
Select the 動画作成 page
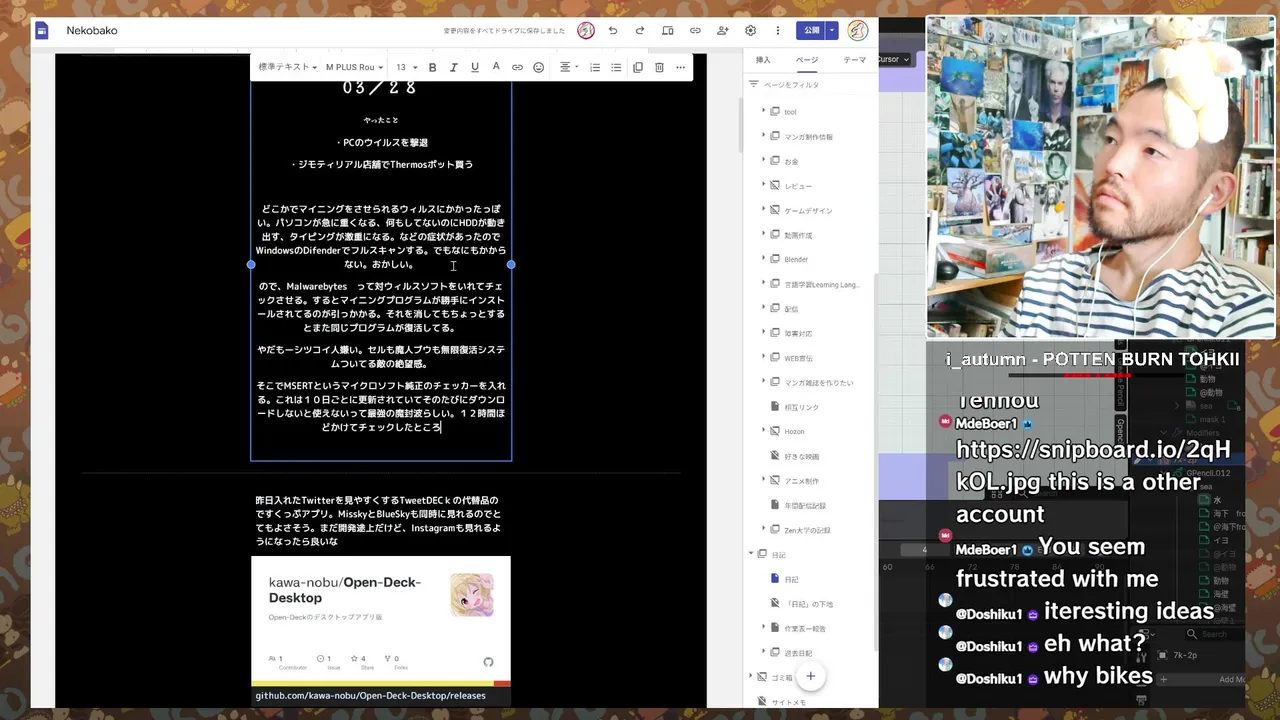pyautogui.click(x=798, y=235)
